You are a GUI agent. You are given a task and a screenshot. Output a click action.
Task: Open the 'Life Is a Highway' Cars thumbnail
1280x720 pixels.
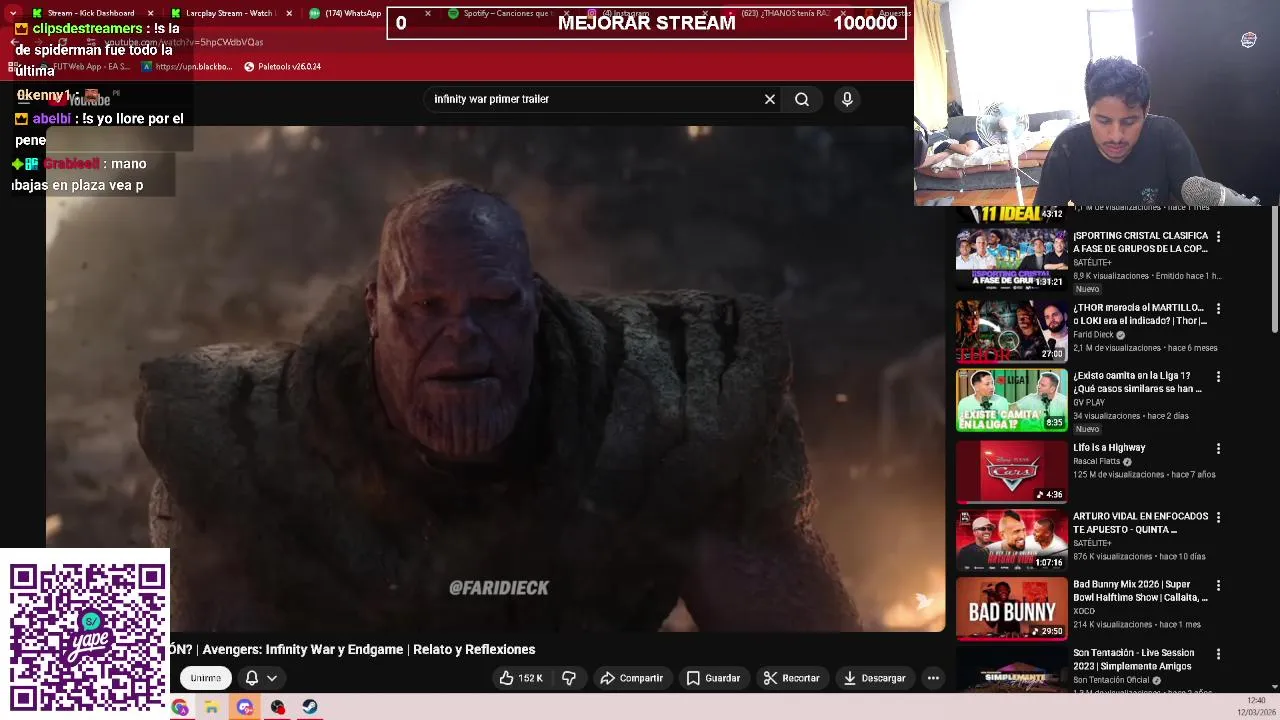[x=1011, y=471]
